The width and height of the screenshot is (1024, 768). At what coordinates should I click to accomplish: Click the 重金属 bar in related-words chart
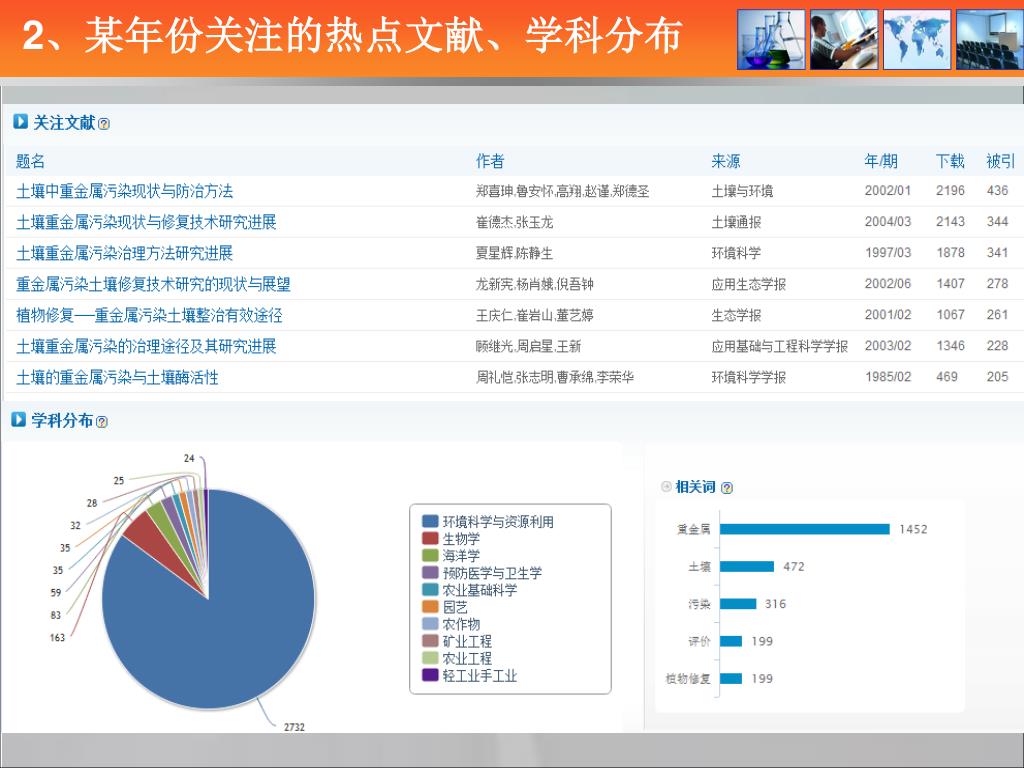pos(805,529)
